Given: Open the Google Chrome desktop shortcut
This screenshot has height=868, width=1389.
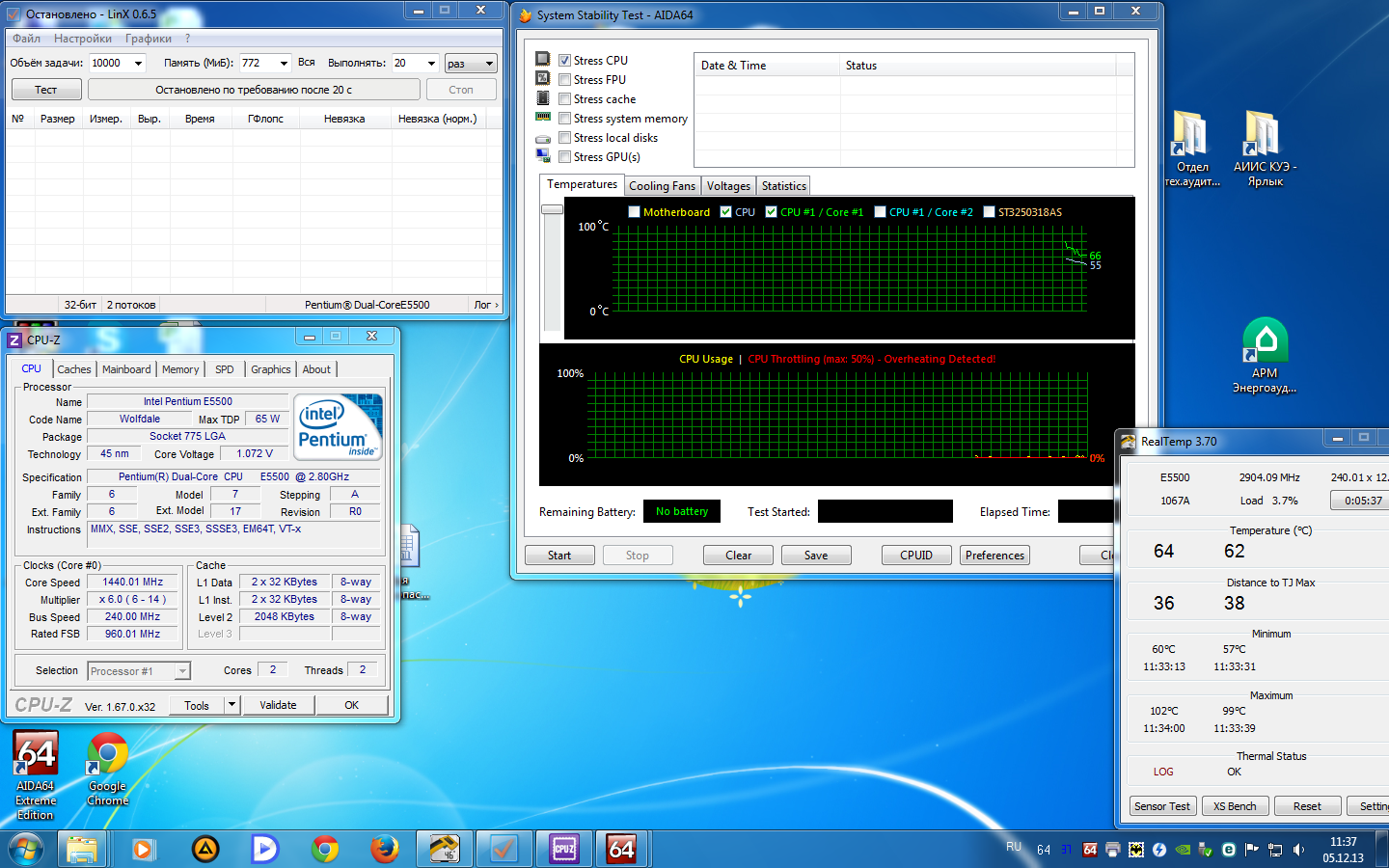Looking at the screenshot, I should 107,769.
